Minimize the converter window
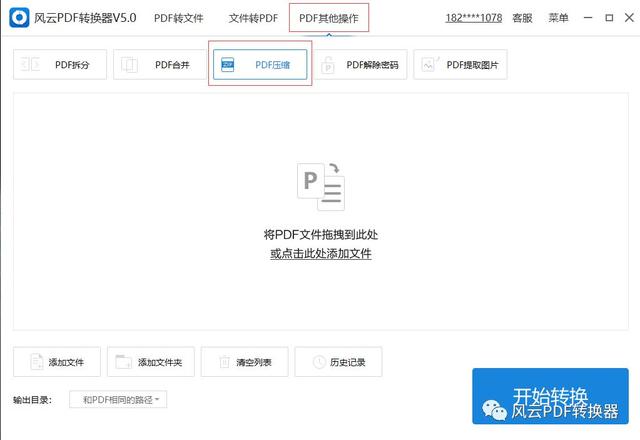The image size is (640, 440). point(588,18)
